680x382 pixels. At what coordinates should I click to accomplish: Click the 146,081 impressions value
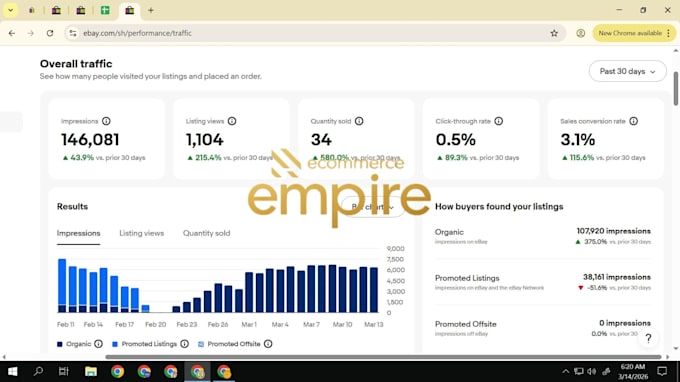pos(90,140)
